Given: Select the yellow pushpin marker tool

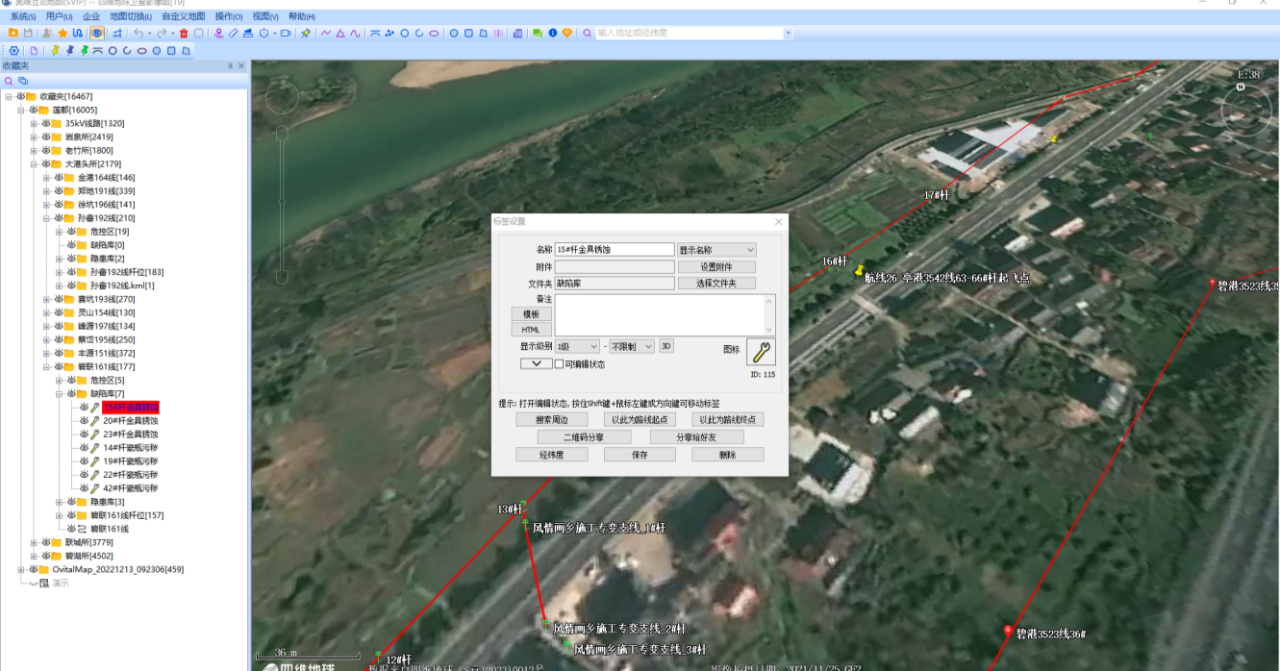Looking at the screenshot, I should tap(55, 50).
